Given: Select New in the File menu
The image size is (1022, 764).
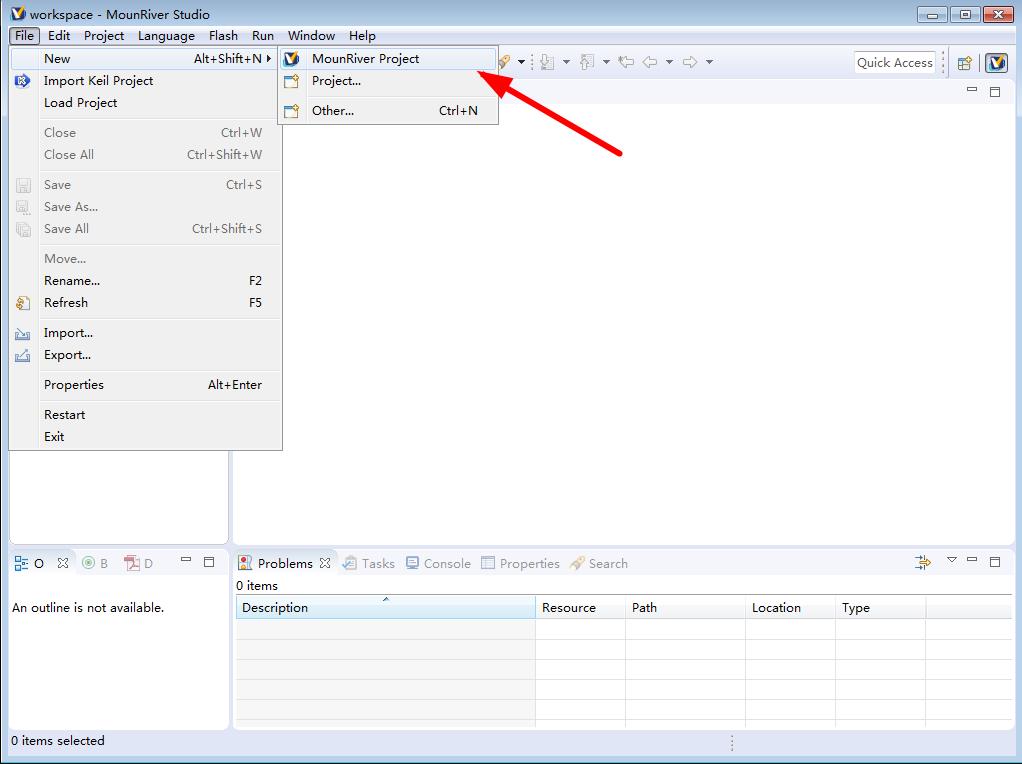Looking at the screenshot, I should (x=145, y=59).
